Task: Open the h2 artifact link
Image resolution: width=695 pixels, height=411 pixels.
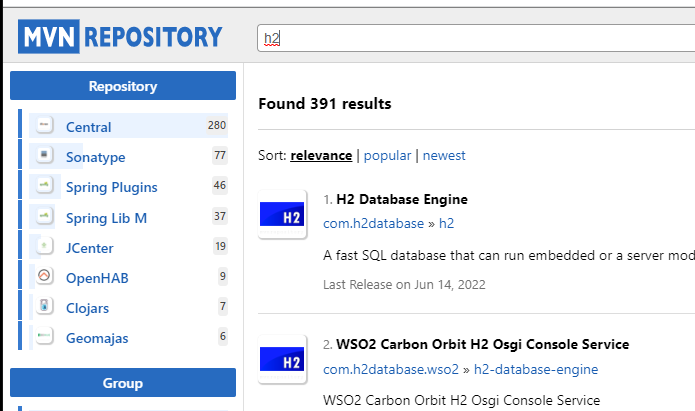Action: pos(446,223)
